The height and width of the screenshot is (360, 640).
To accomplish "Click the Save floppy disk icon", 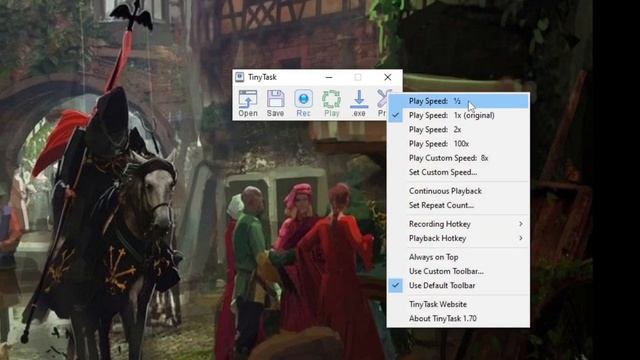I will click(276, 103).
